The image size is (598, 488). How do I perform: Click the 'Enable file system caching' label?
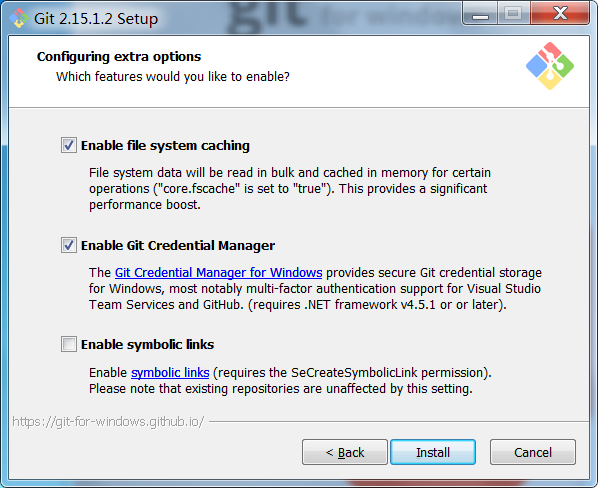pyautogui.click(x=165, y=146)
